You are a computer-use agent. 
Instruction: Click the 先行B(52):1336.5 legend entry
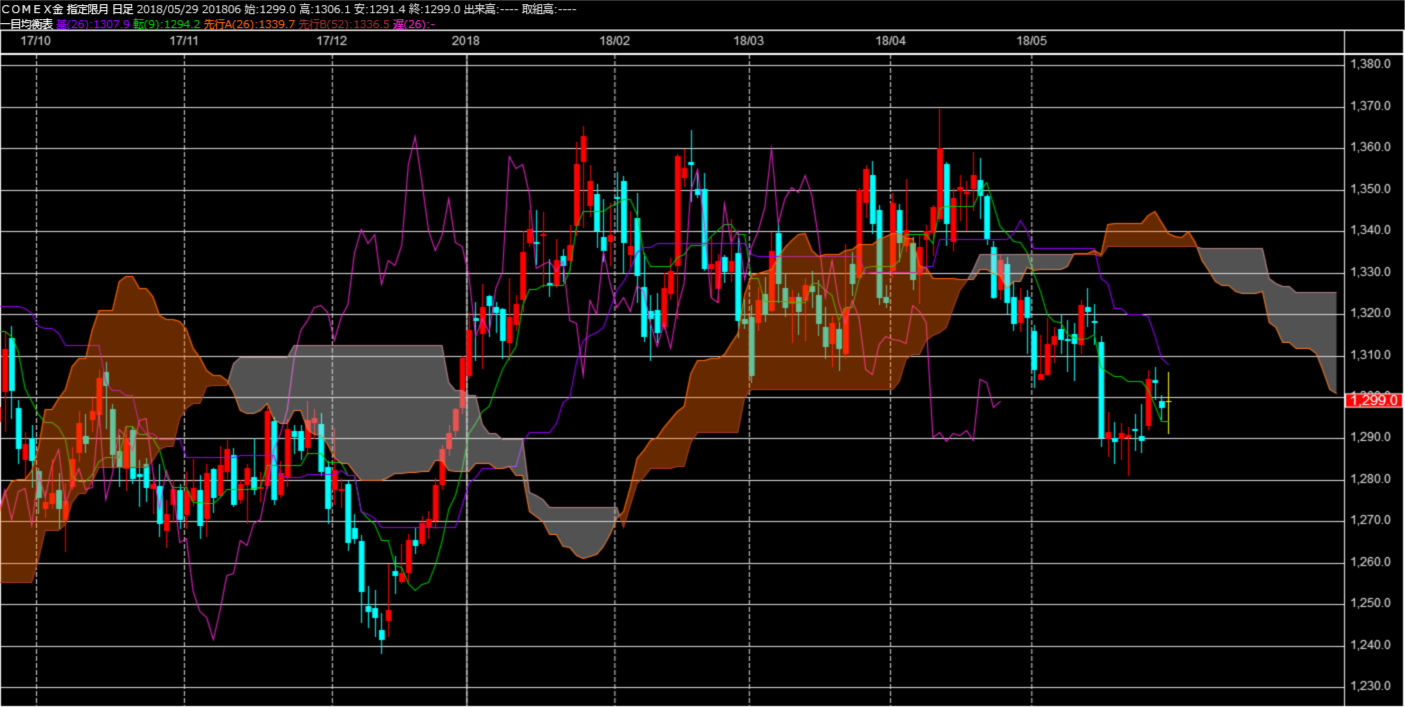(343, 22)
